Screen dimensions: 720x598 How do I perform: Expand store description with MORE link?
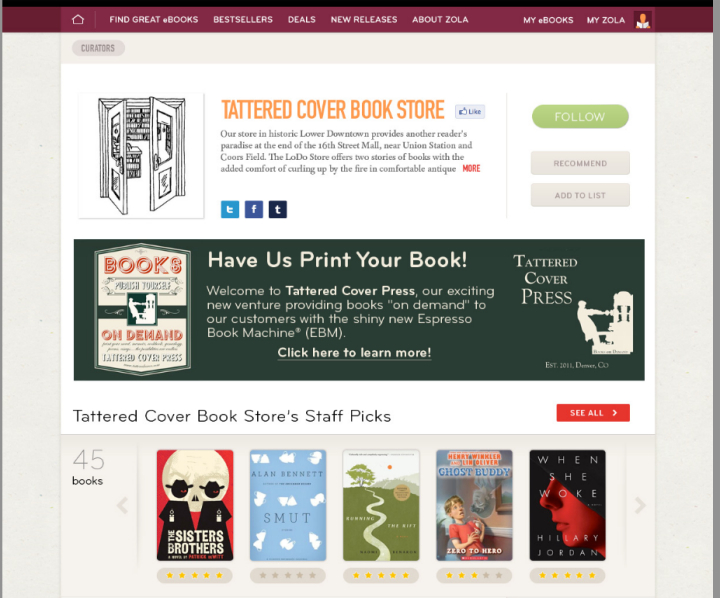471,169
